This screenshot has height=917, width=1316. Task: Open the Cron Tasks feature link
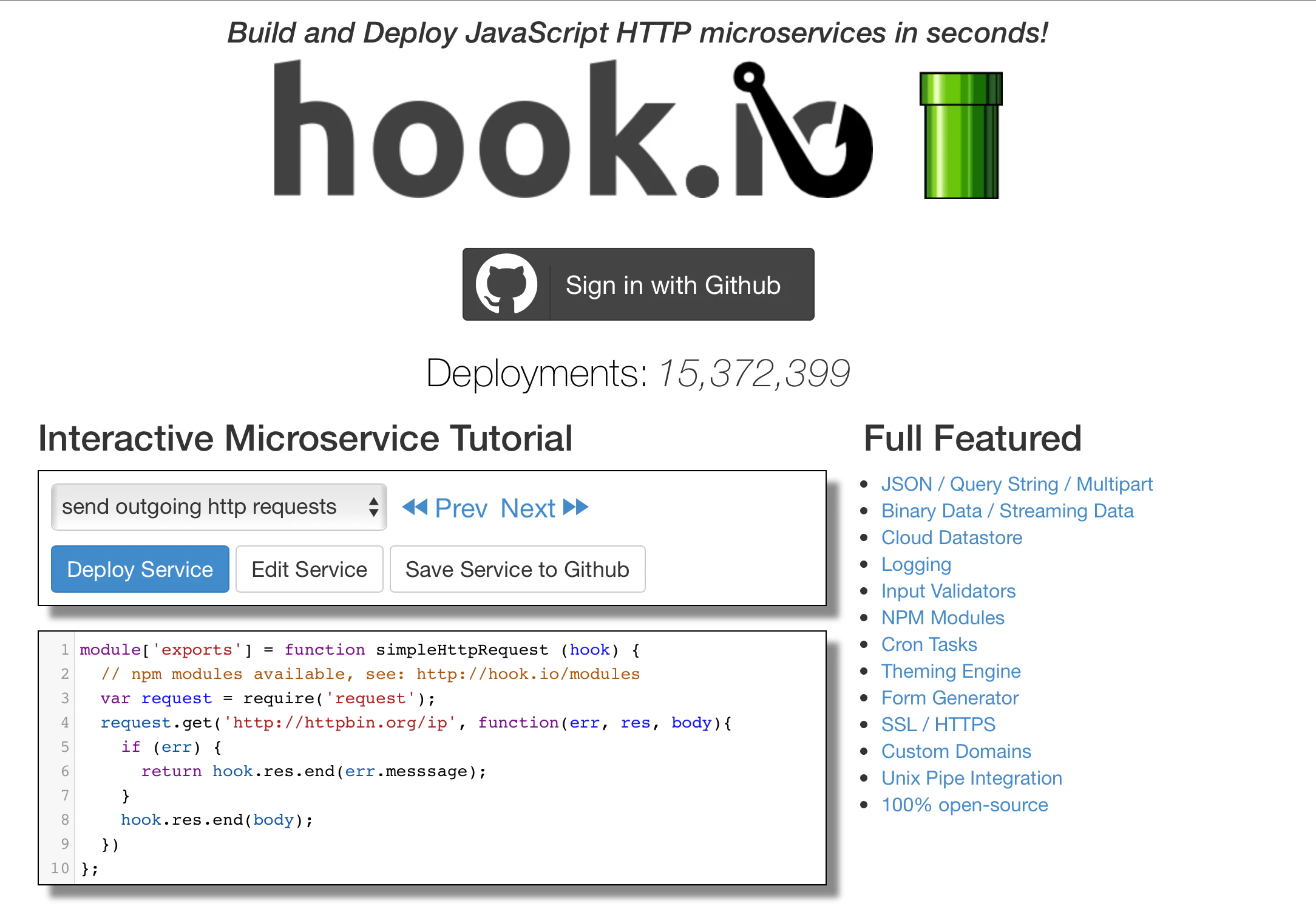tap(929, 644)
